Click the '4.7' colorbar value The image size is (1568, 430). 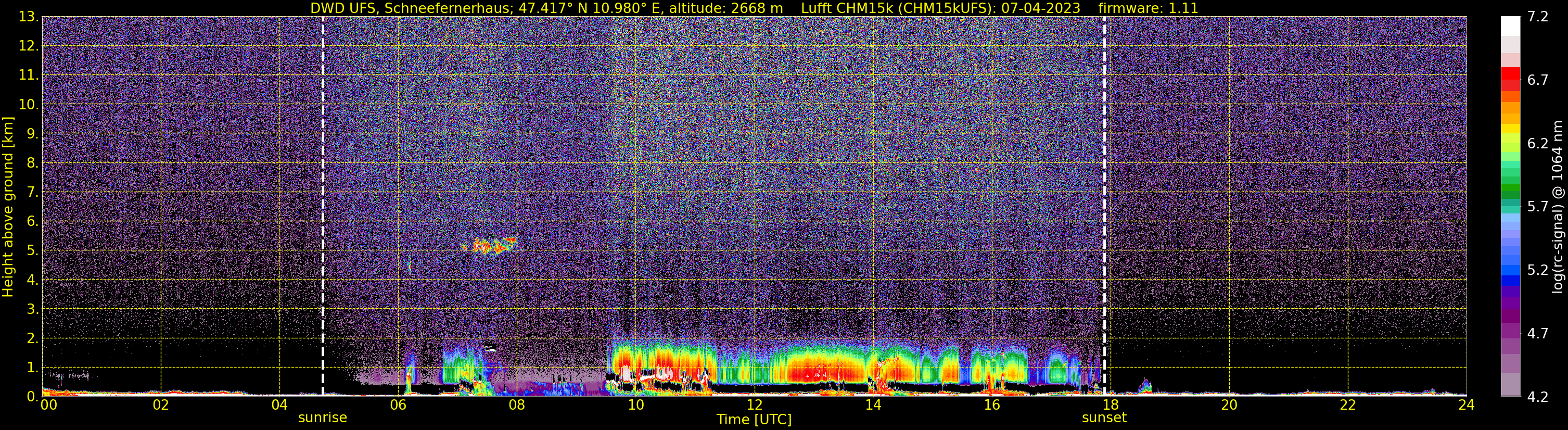(x=1538, y=334)
